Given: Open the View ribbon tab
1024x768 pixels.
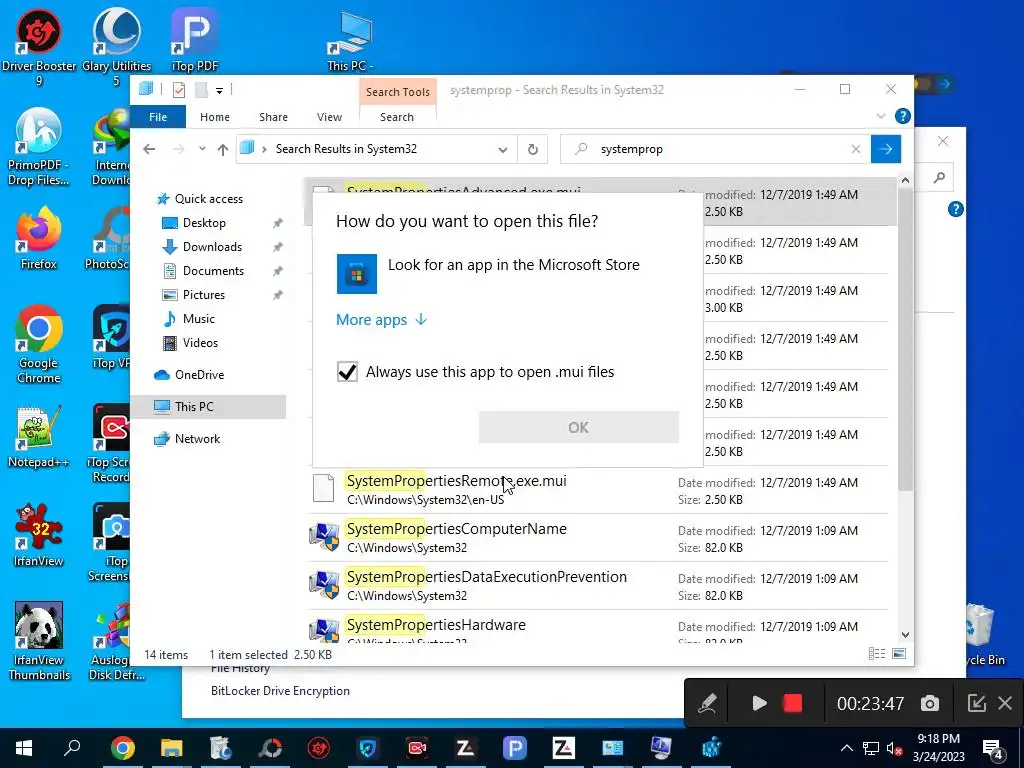Looking at the screenshot, I should (x=329, y=117).
